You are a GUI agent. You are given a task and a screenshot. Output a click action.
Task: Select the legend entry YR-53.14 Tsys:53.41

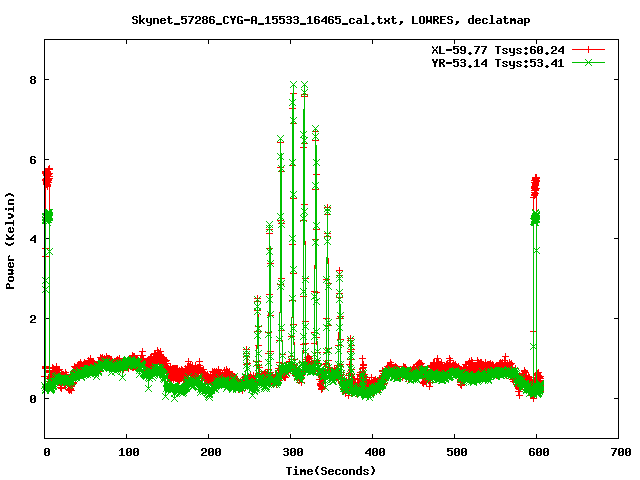(x=498, y=63)
